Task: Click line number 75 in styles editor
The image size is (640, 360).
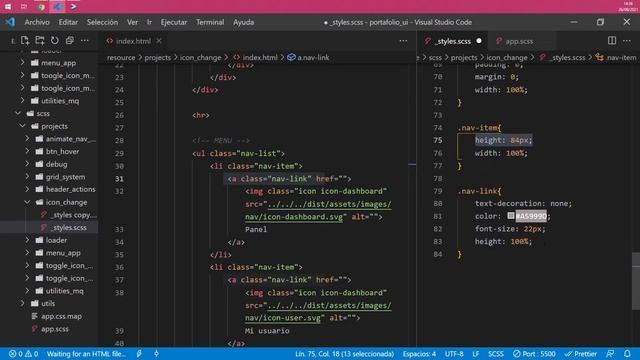Action: click(x=438, y=140)
